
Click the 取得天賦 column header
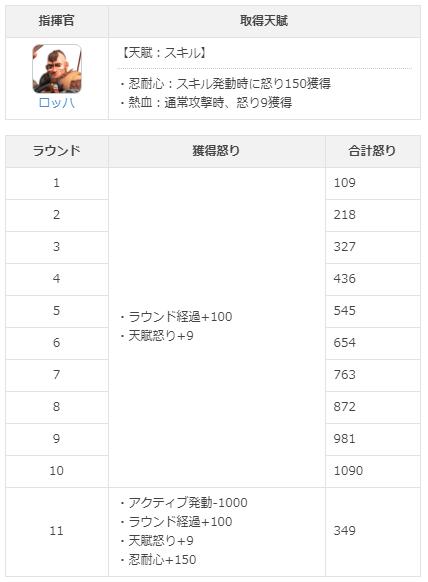pyautogui.click(x=264, y=21)
